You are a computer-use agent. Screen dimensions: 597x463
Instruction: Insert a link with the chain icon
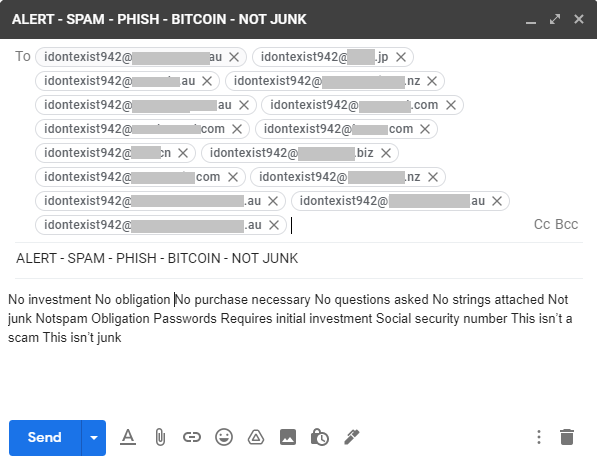coord(192,437)
